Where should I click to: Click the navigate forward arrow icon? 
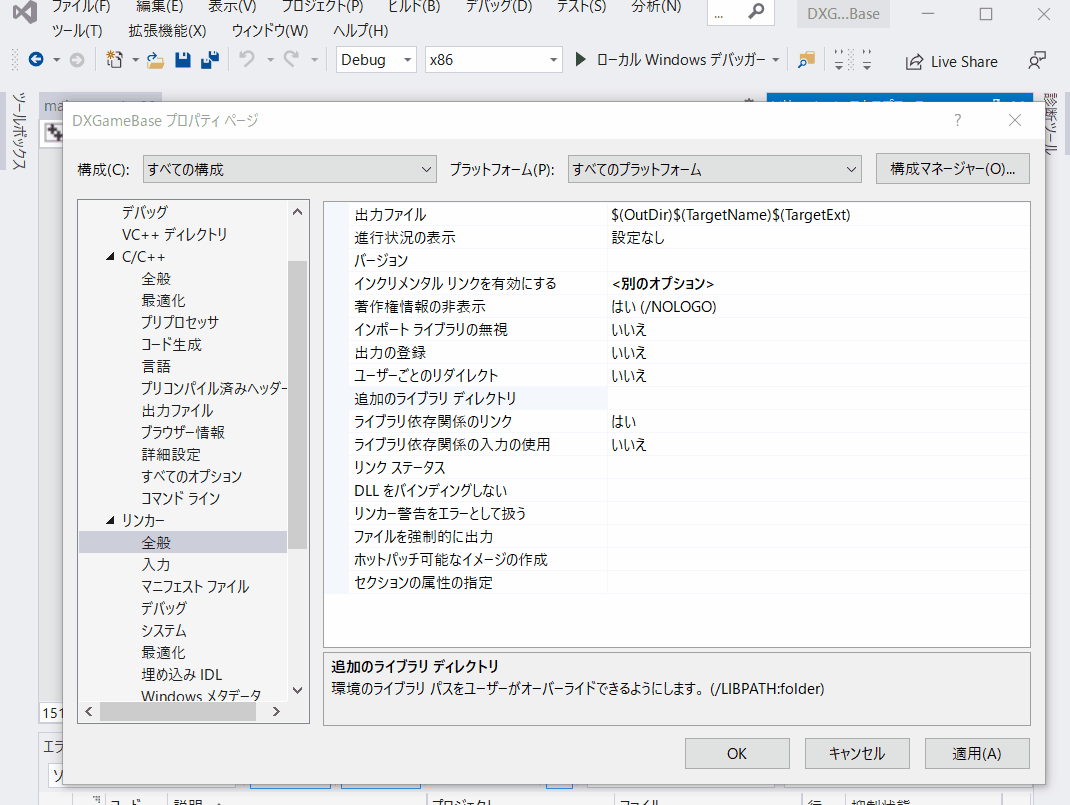pyautogui.click(x=77, y=60)
